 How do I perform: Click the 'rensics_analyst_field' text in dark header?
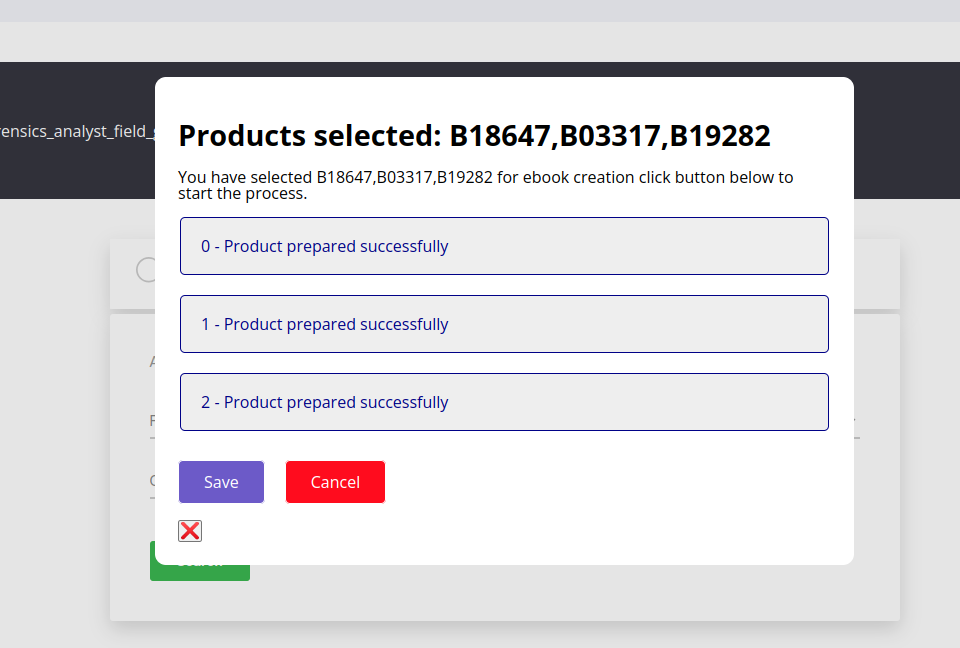point(76,131)
